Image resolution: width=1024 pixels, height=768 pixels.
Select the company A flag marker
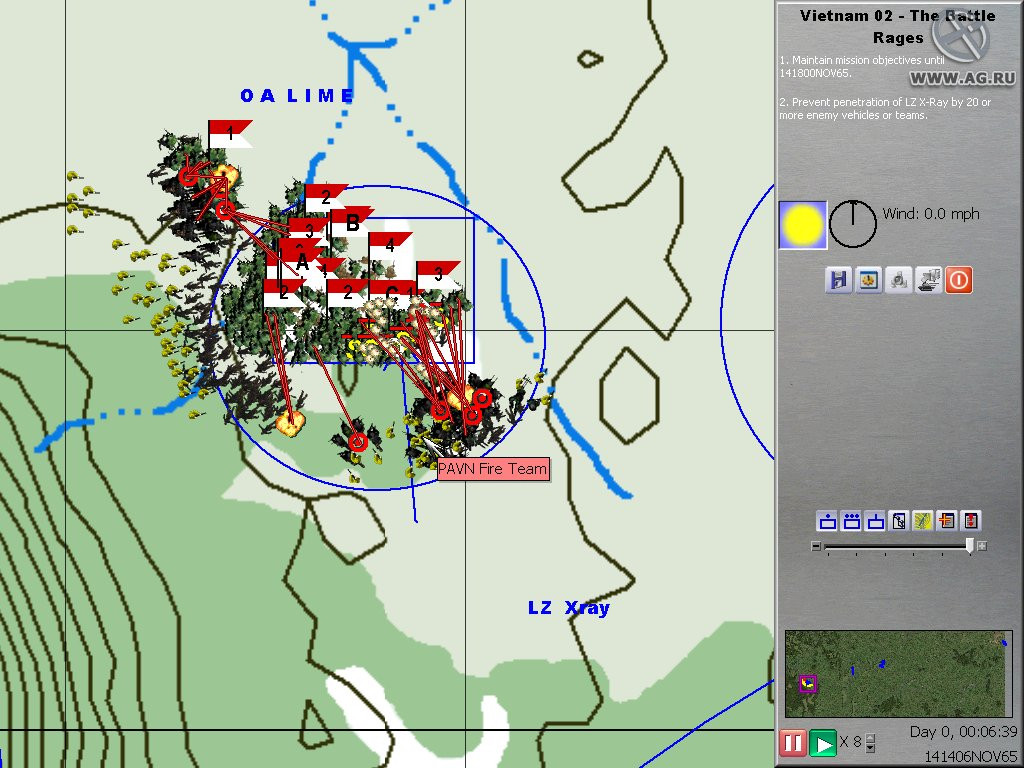coord(300,261)
